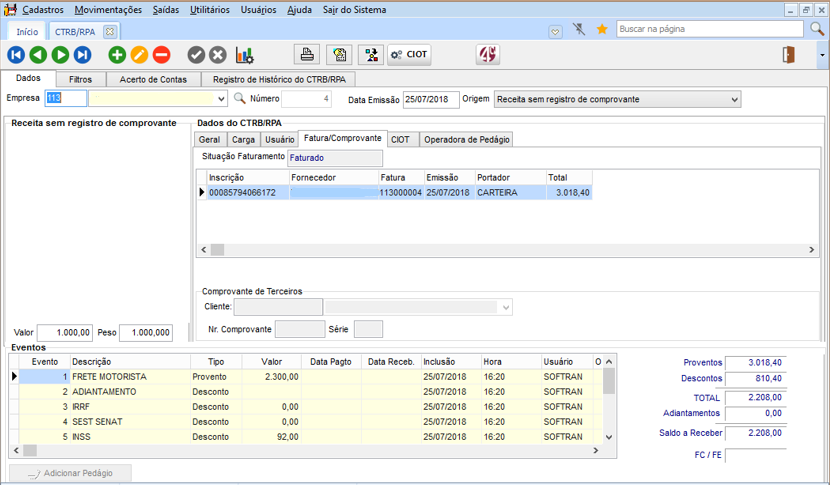Click the exit door icon

click(789, 55)
